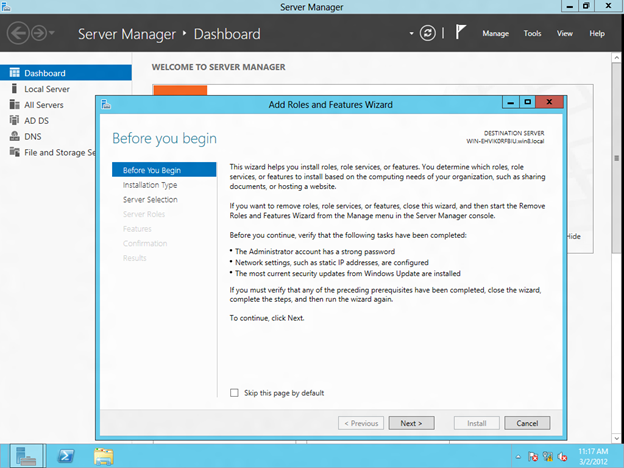Click the refresh icon in the header
The height and width of the screenshot is (468, 624).
click(x=428, y=33)
